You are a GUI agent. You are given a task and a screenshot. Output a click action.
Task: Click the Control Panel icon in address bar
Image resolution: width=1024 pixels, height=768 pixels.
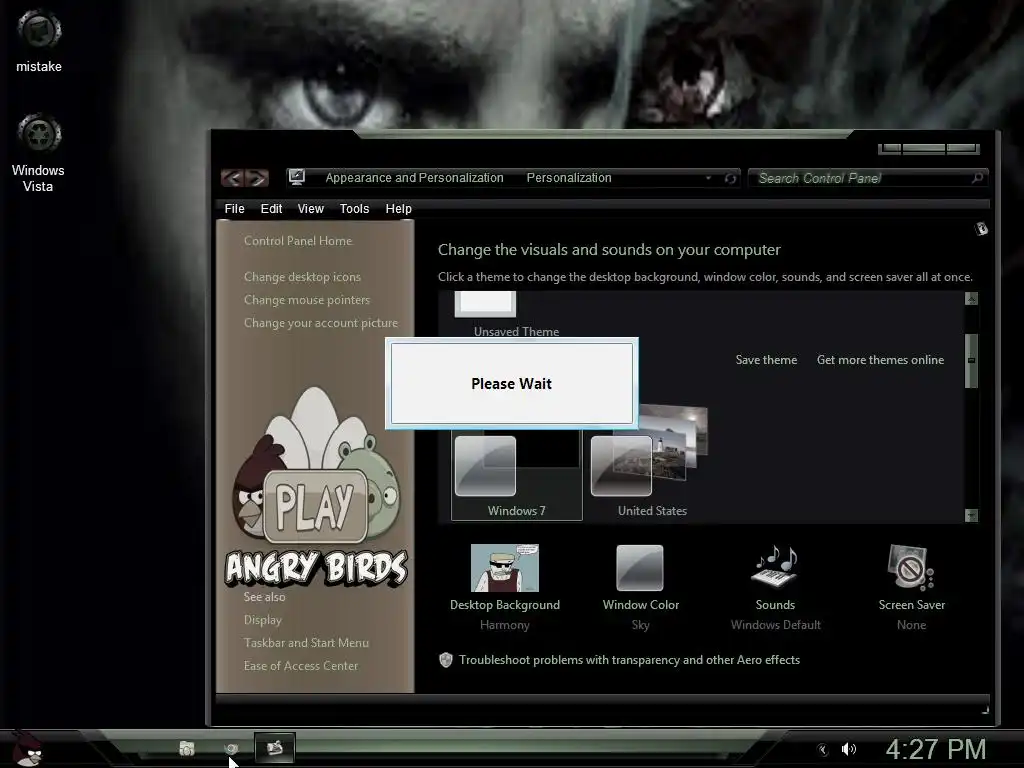tap(297, 177)
